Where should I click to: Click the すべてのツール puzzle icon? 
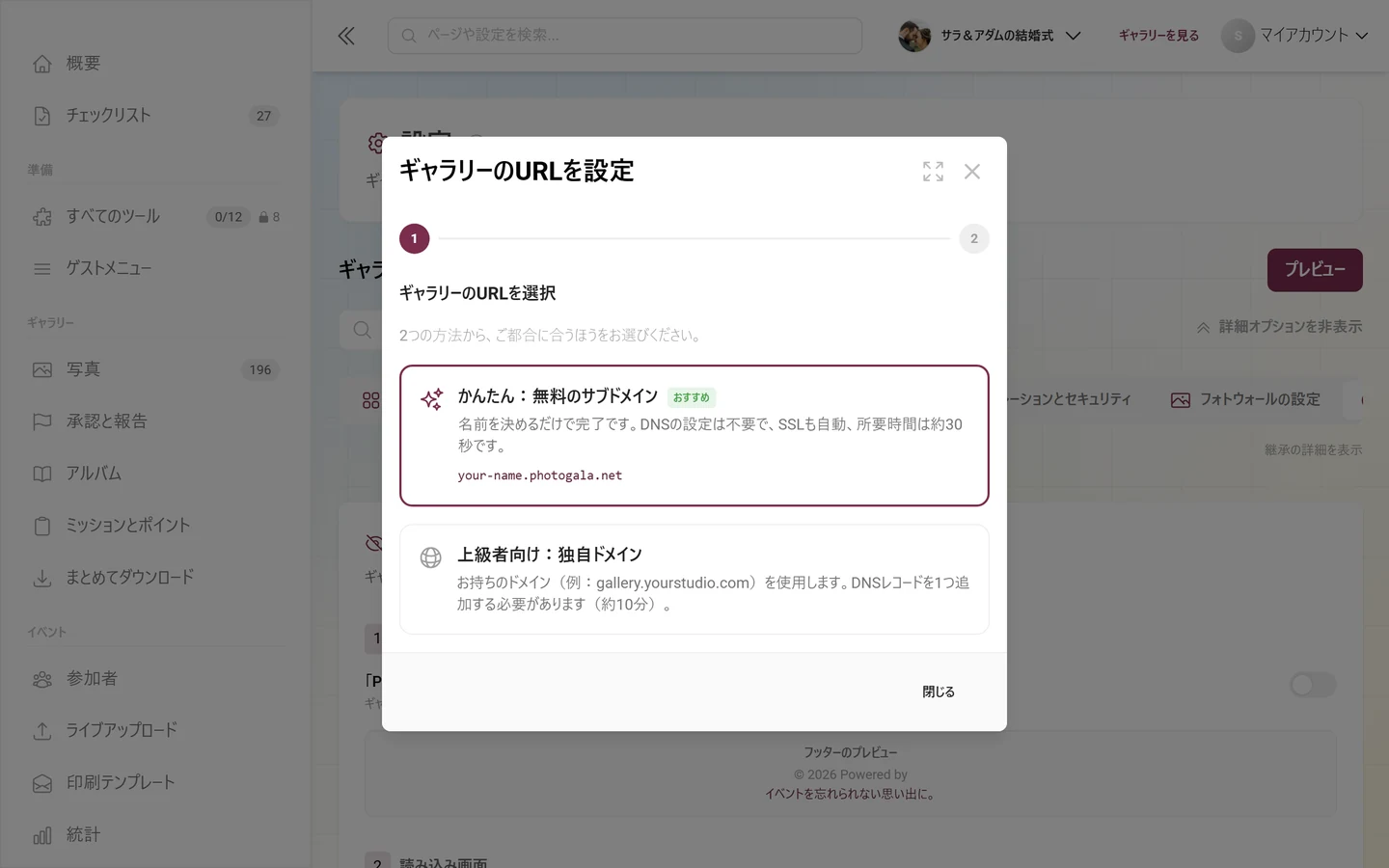42,217
